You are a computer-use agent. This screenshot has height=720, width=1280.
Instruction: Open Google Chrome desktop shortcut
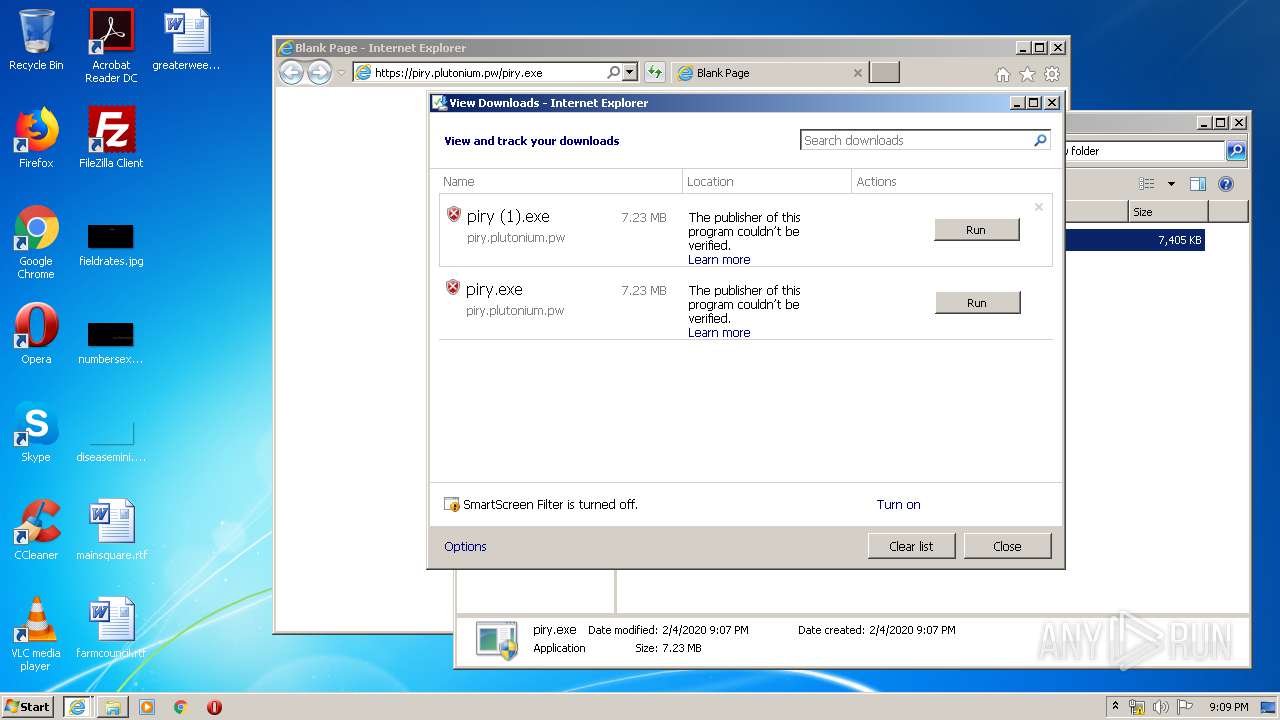[36, 242]
